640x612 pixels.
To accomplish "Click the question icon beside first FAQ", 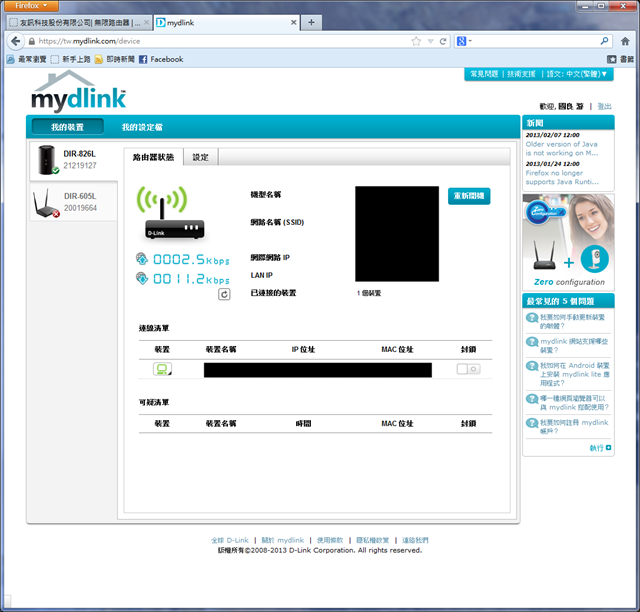I will (532, 318).
